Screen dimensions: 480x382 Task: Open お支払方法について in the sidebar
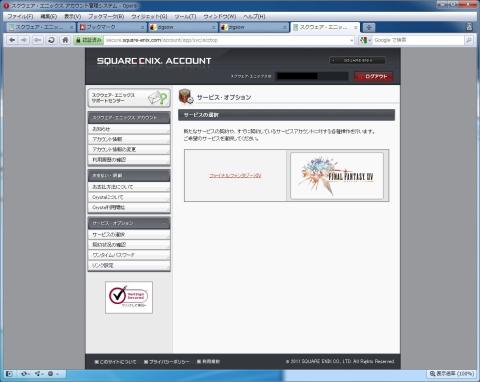tap(129, 187)
